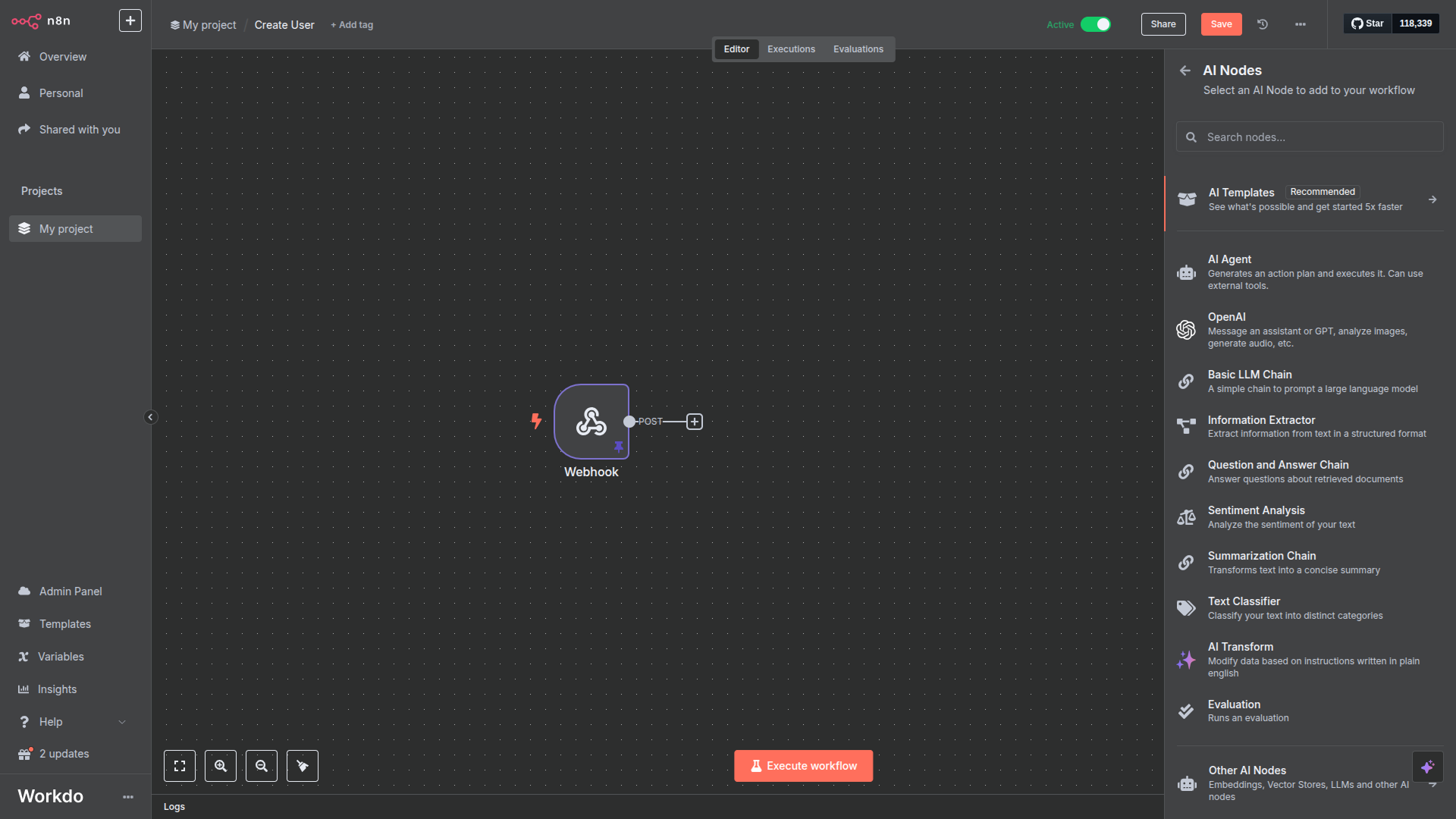
Task: Open the AI assistant sparkle button
Action: [x=1427, y=767]
